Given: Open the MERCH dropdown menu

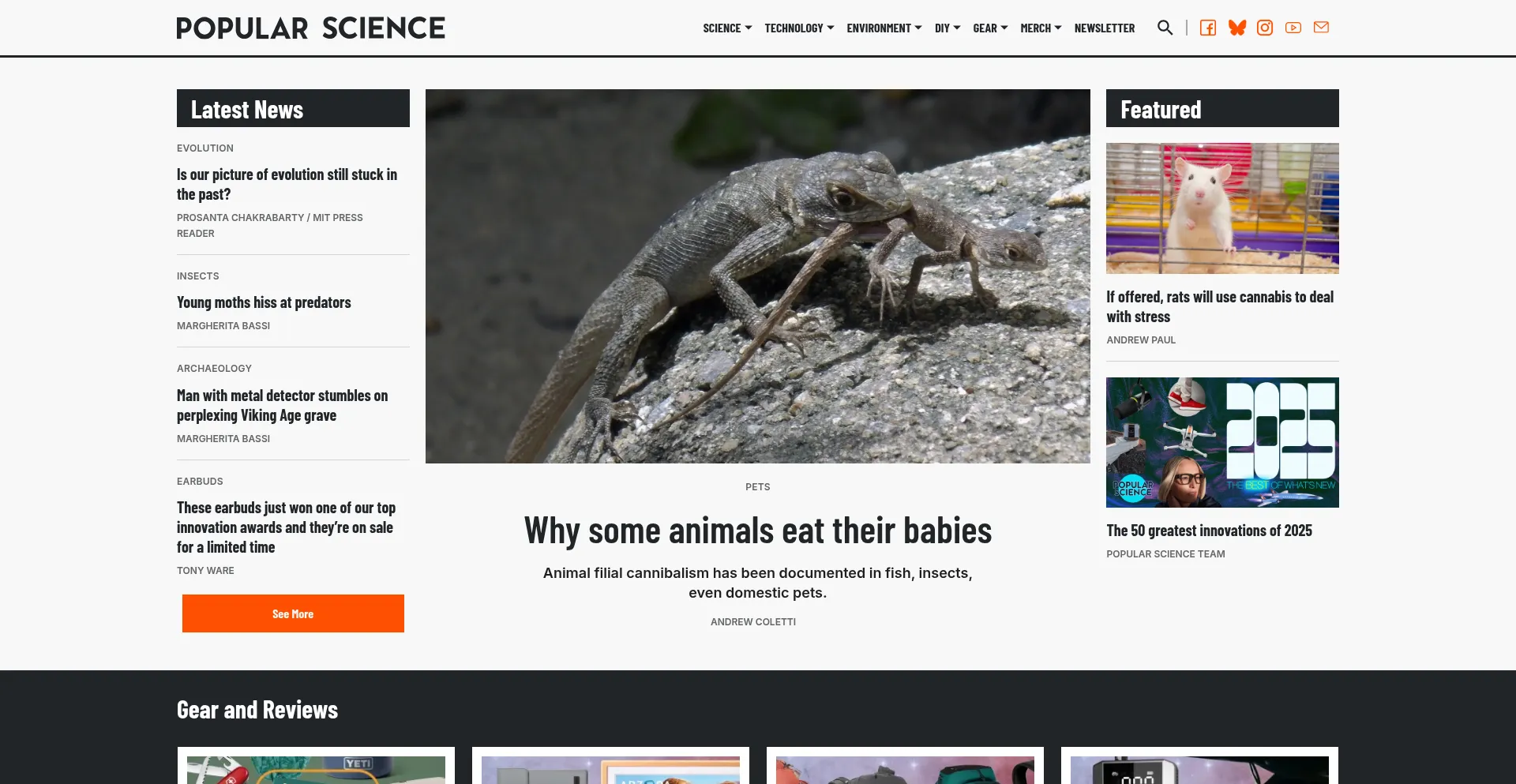Looking at the screenshot, I should (1039, 28).
